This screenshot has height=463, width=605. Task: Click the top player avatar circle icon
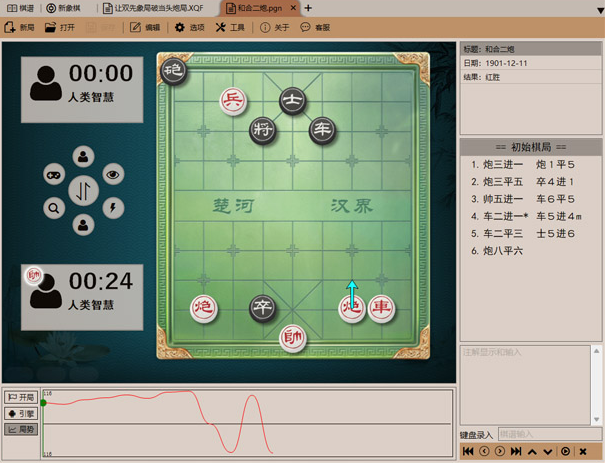click(x=83, y=157)
